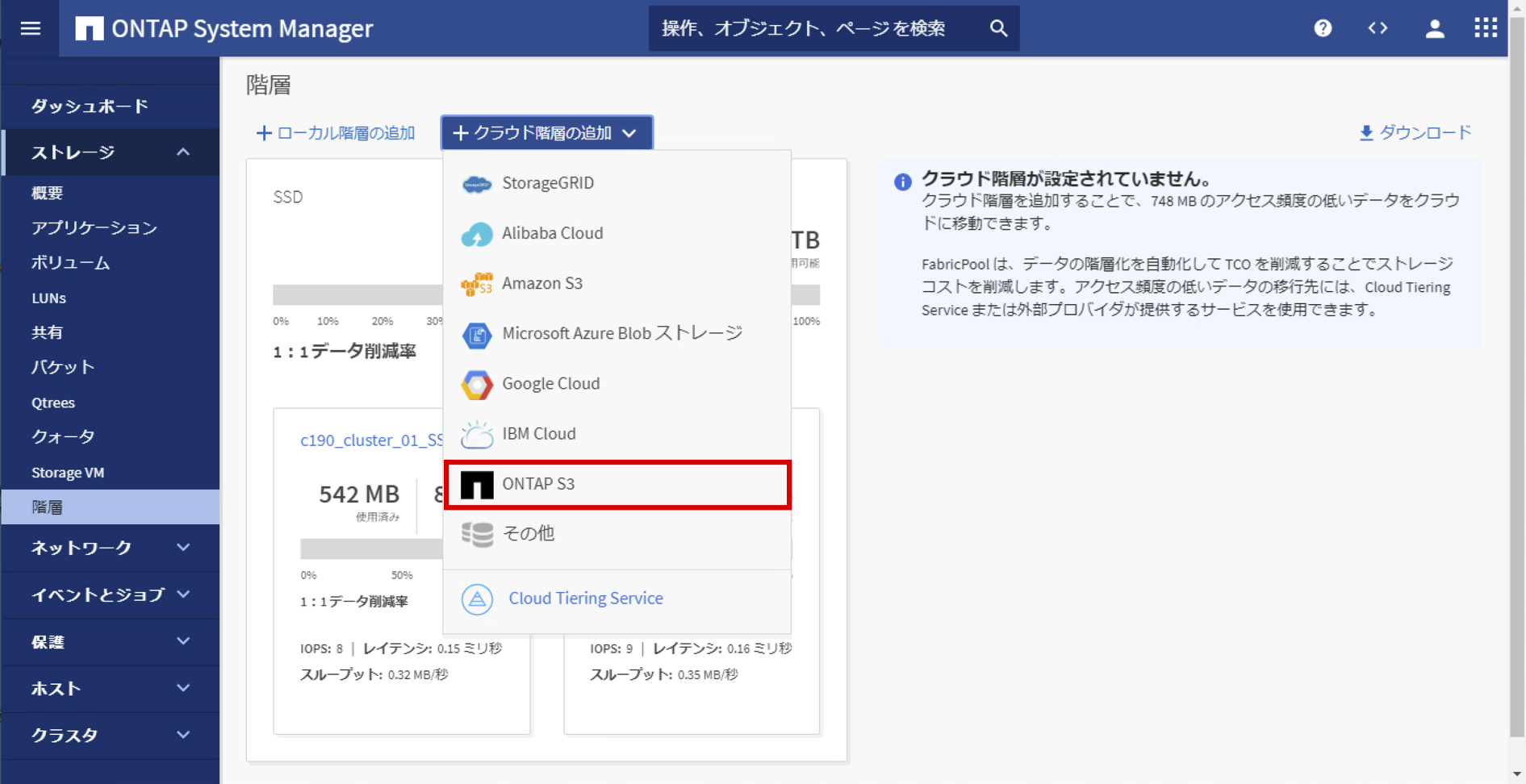
Task: Click the SSD capacity usage bar
Action: tap(357, 294)
